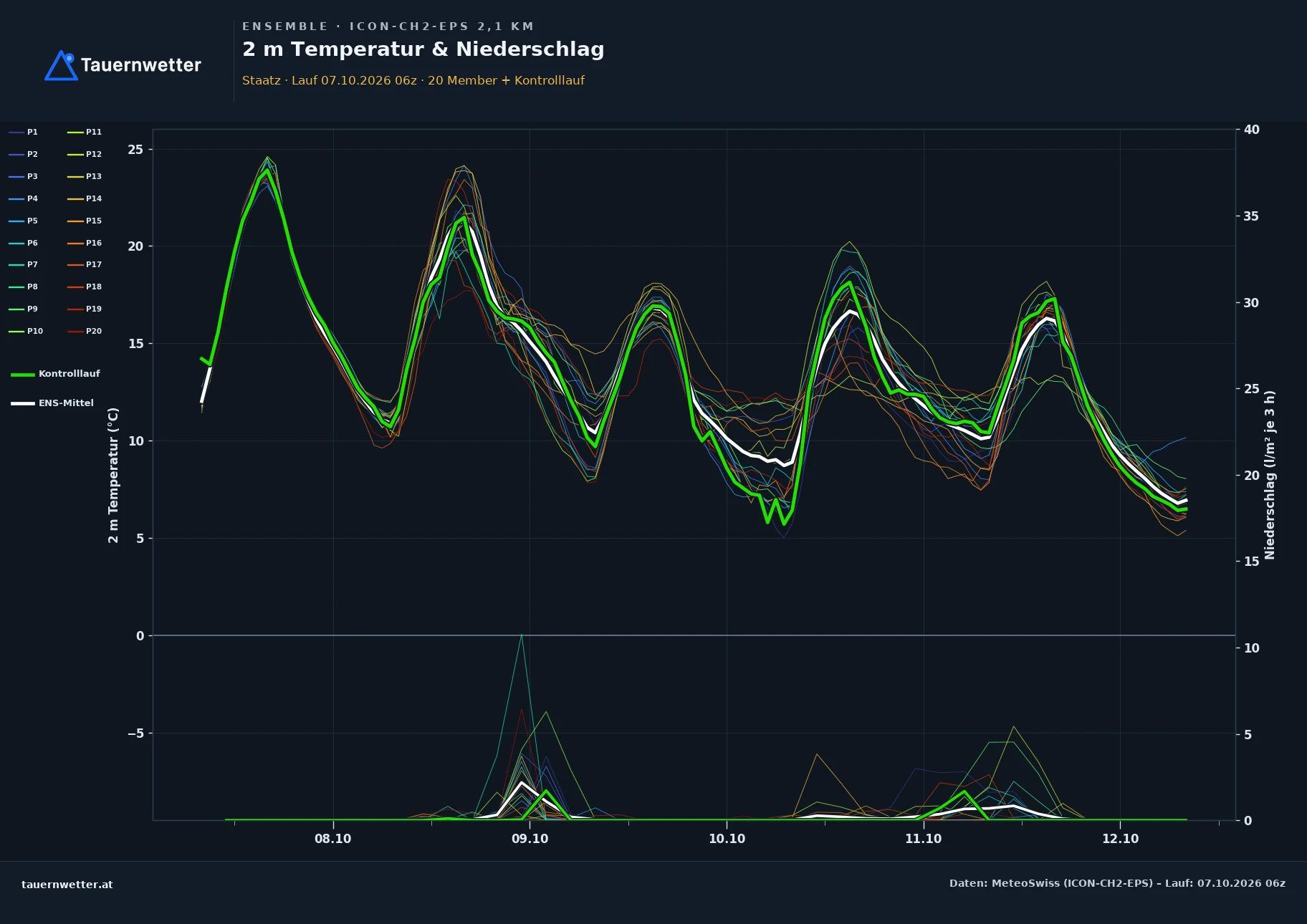
Task: Click the P17 legend entry
Action: pyautogui.click(x=85, y=264)
